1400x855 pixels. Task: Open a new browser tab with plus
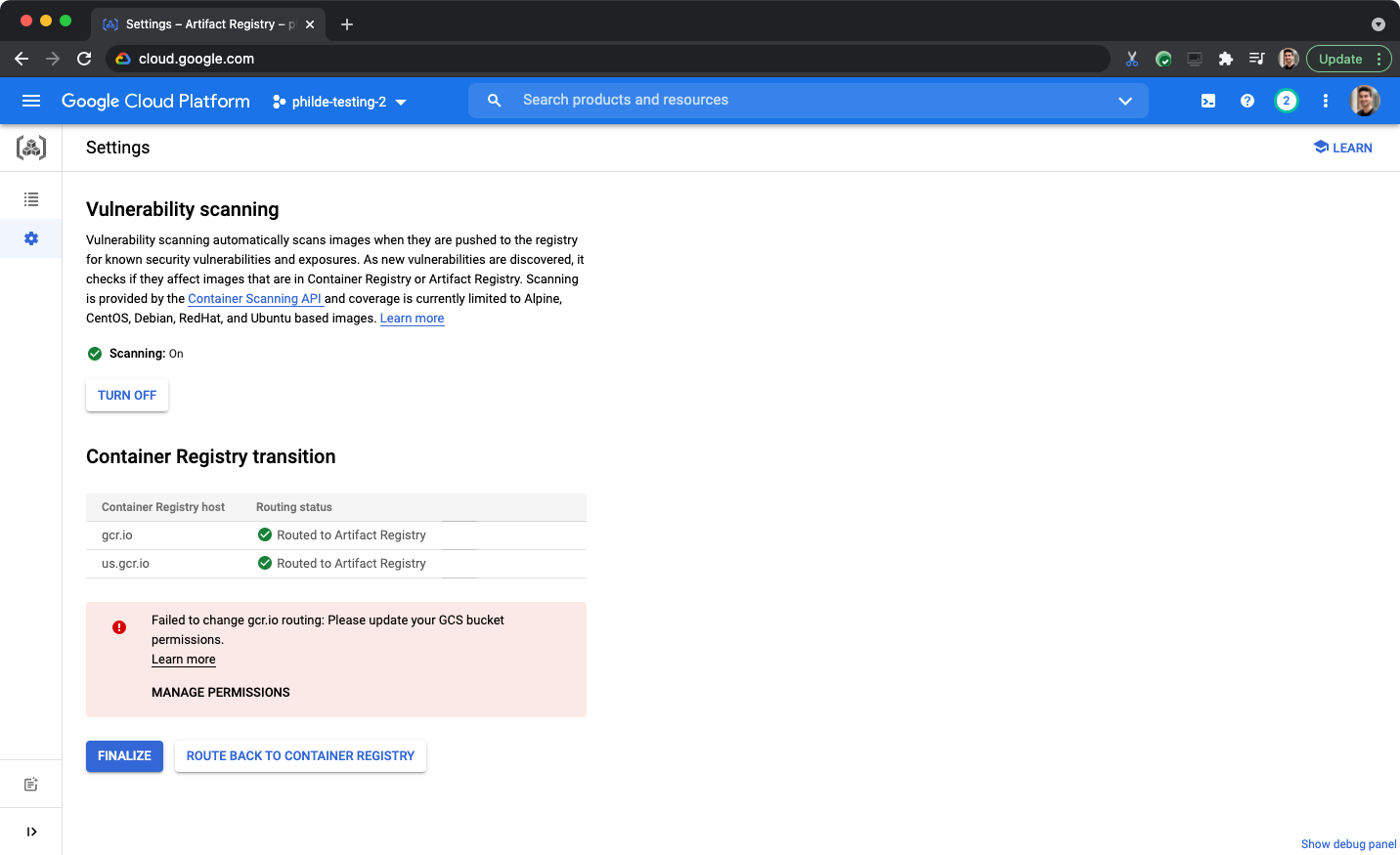tap(347, 24)
